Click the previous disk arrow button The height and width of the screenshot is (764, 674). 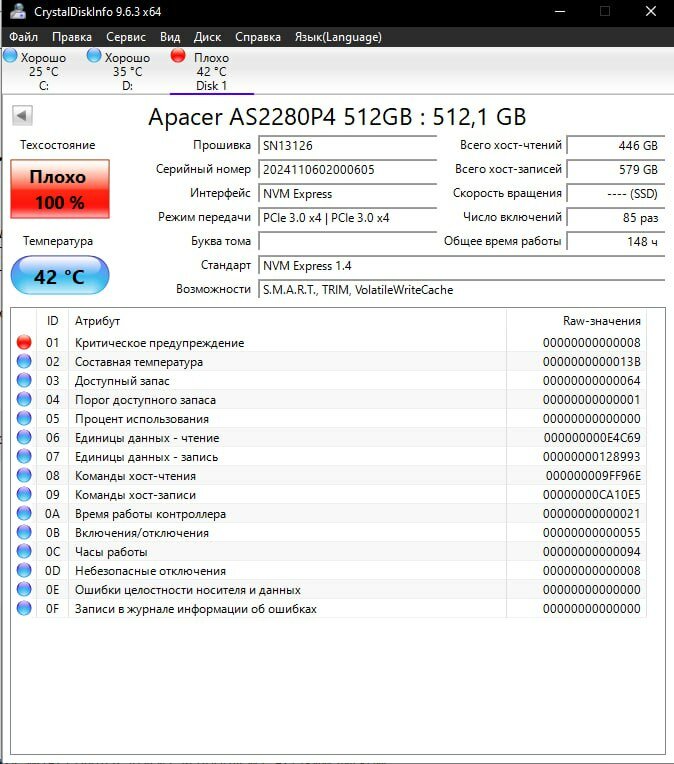(22, 116)
